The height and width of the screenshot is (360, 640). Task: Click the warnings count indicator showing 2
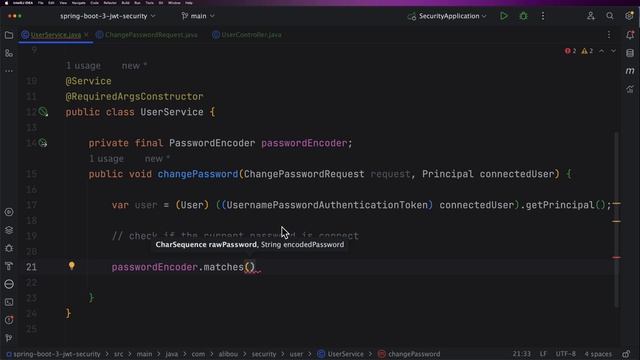click(587, 51)
